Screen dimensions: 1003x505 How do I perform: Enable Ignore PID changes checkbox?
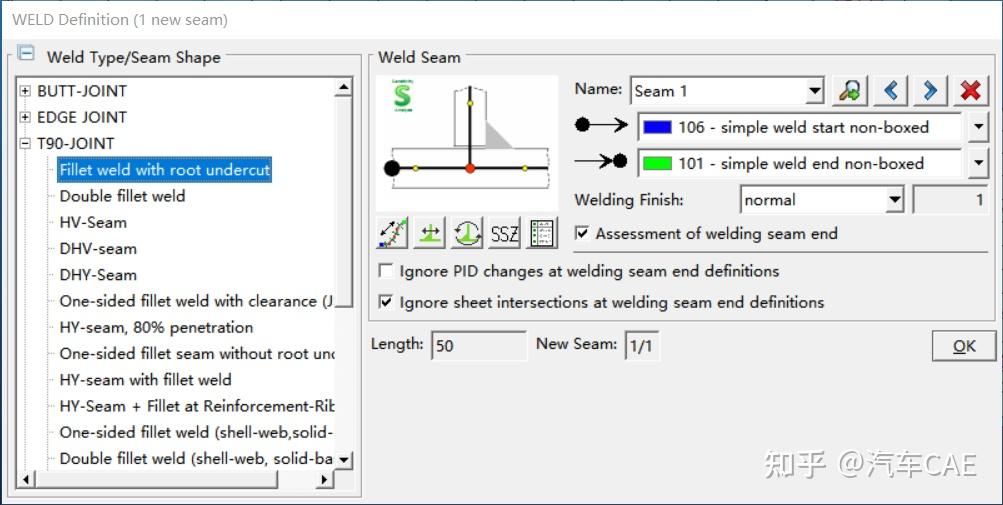(386, 271)
